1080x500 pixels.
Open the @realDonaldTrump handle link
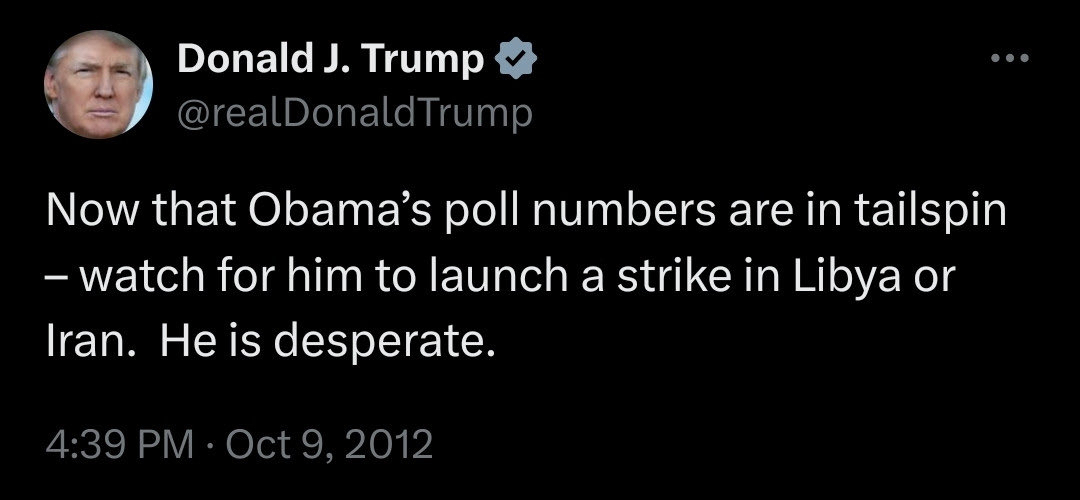tap(354, 114)
